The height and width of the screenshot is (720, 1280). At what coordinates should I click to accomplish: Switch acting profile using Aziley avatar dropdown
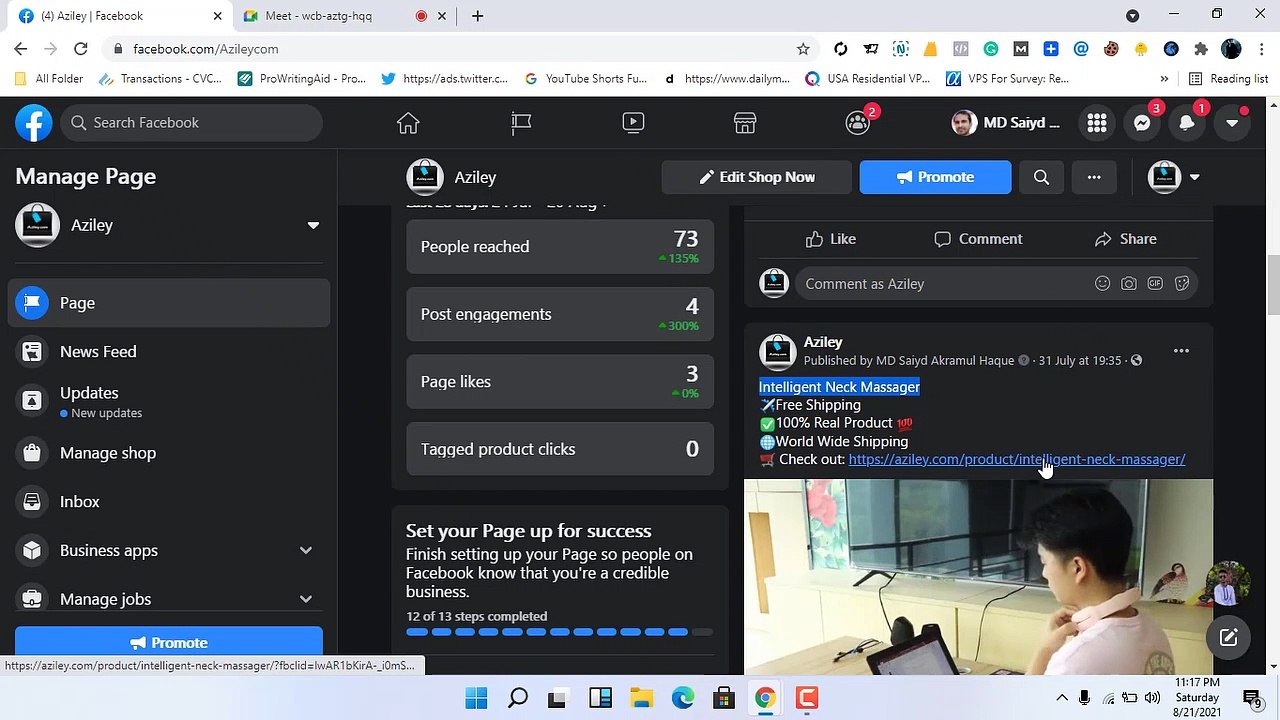[x=1174, y=177]
